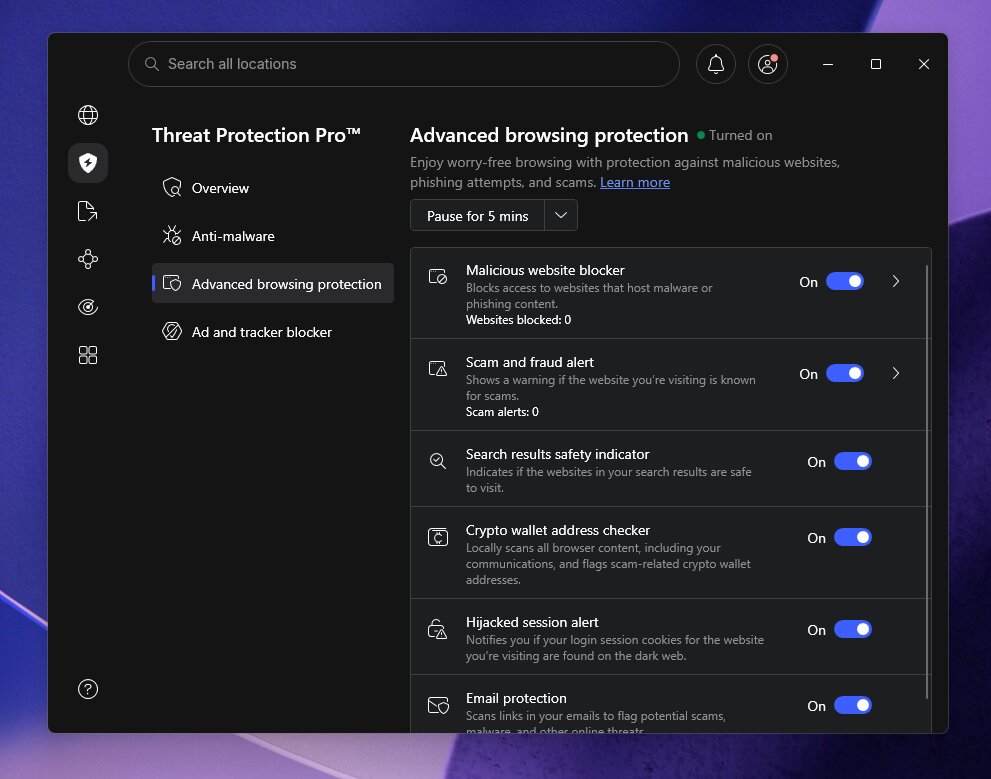Click the Scam alerts: 0 text
The height and width of the screenshot is (779, 991).
[502, 412]
